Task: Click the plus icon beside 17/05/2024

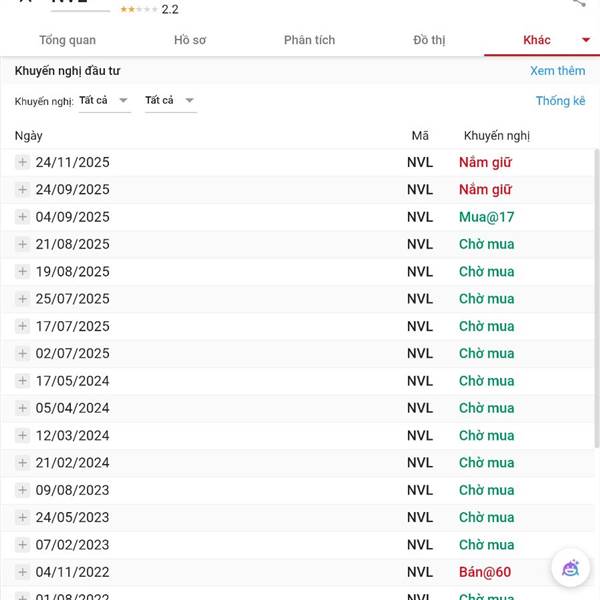Action: point(23,381)
